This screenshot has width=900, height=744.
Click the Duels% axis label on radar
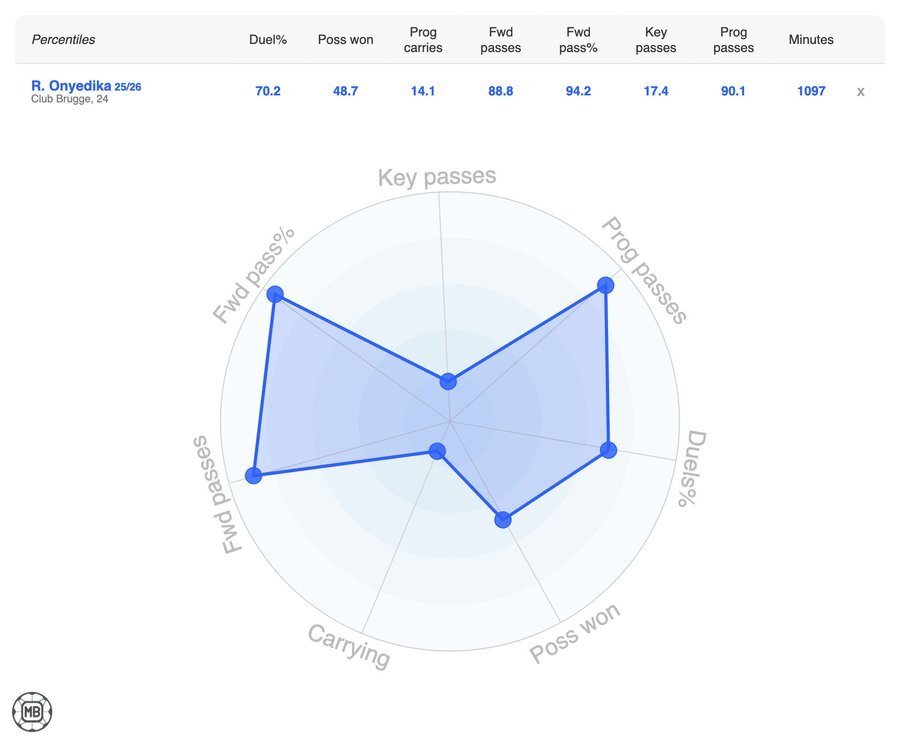pos(692,468)
